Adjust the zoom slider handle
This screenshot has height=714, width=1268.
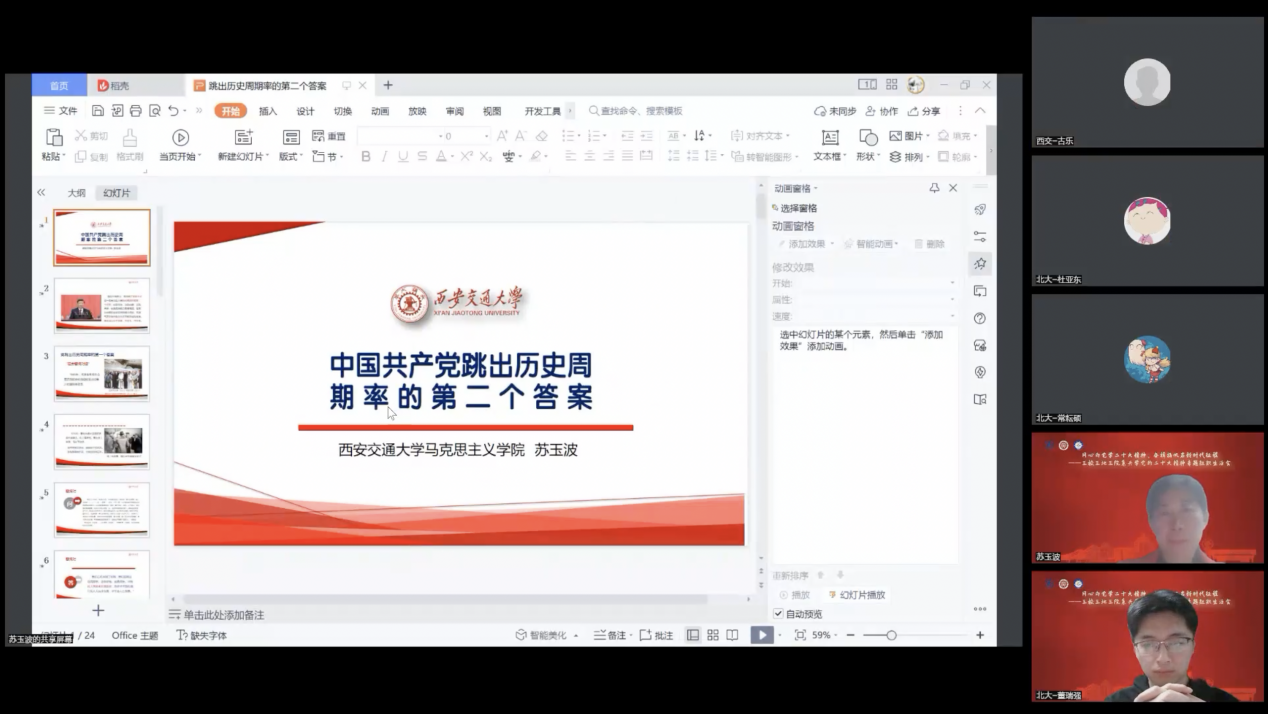tap(891, 635)
